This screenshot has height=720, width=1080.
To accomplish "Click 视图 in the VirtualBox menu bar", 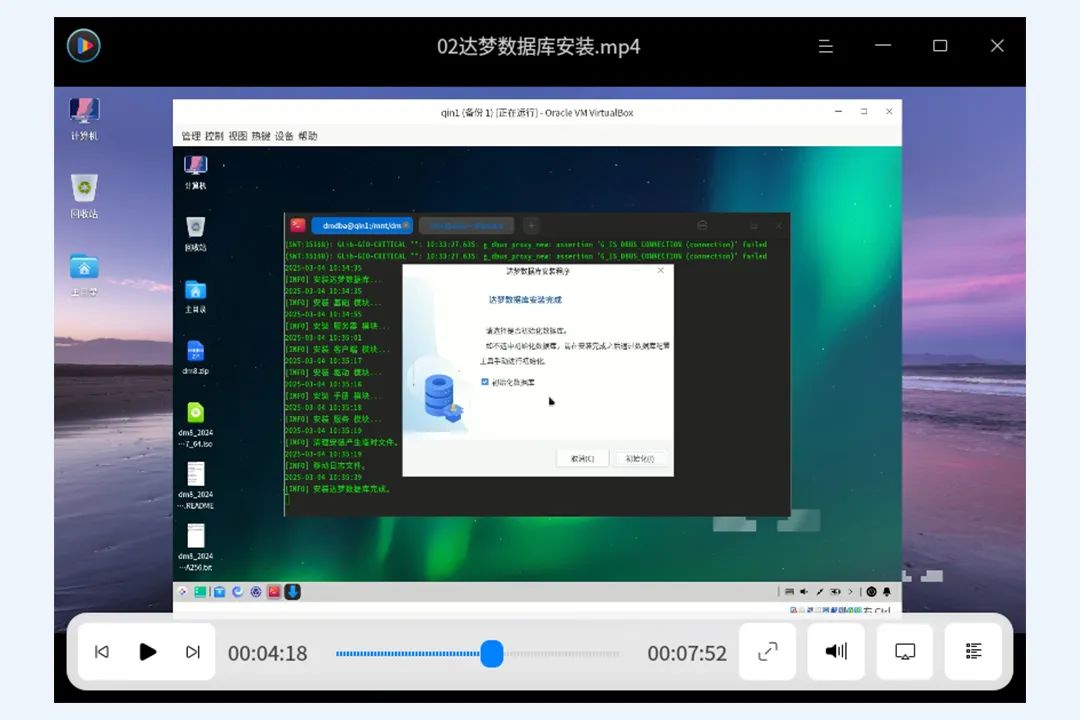I will pos(238,136).
